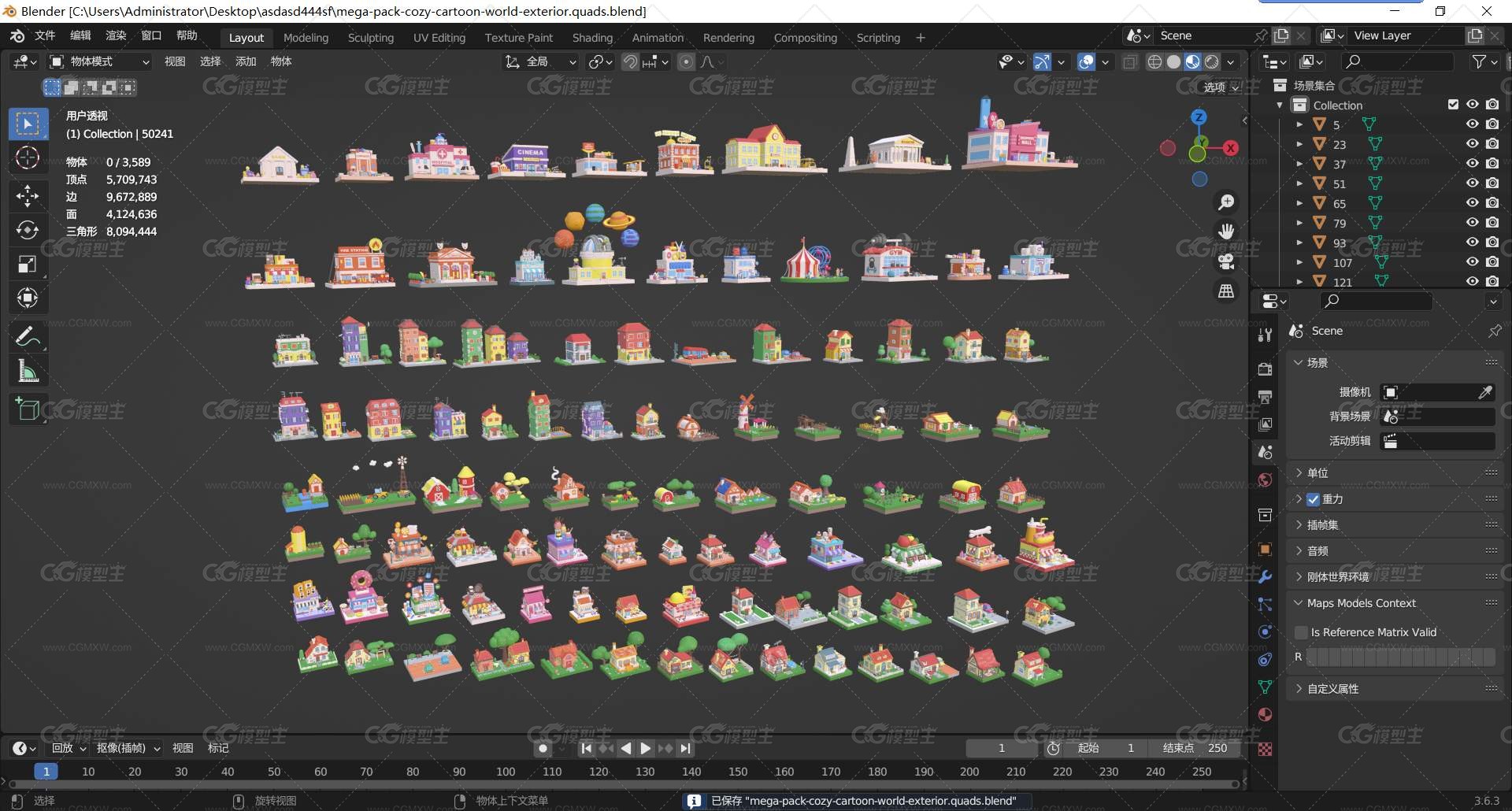Uncheck the Collection exclude checkbox in outliner
The height and width of the screenshot is (811, 1512).
coord(1453,104)
